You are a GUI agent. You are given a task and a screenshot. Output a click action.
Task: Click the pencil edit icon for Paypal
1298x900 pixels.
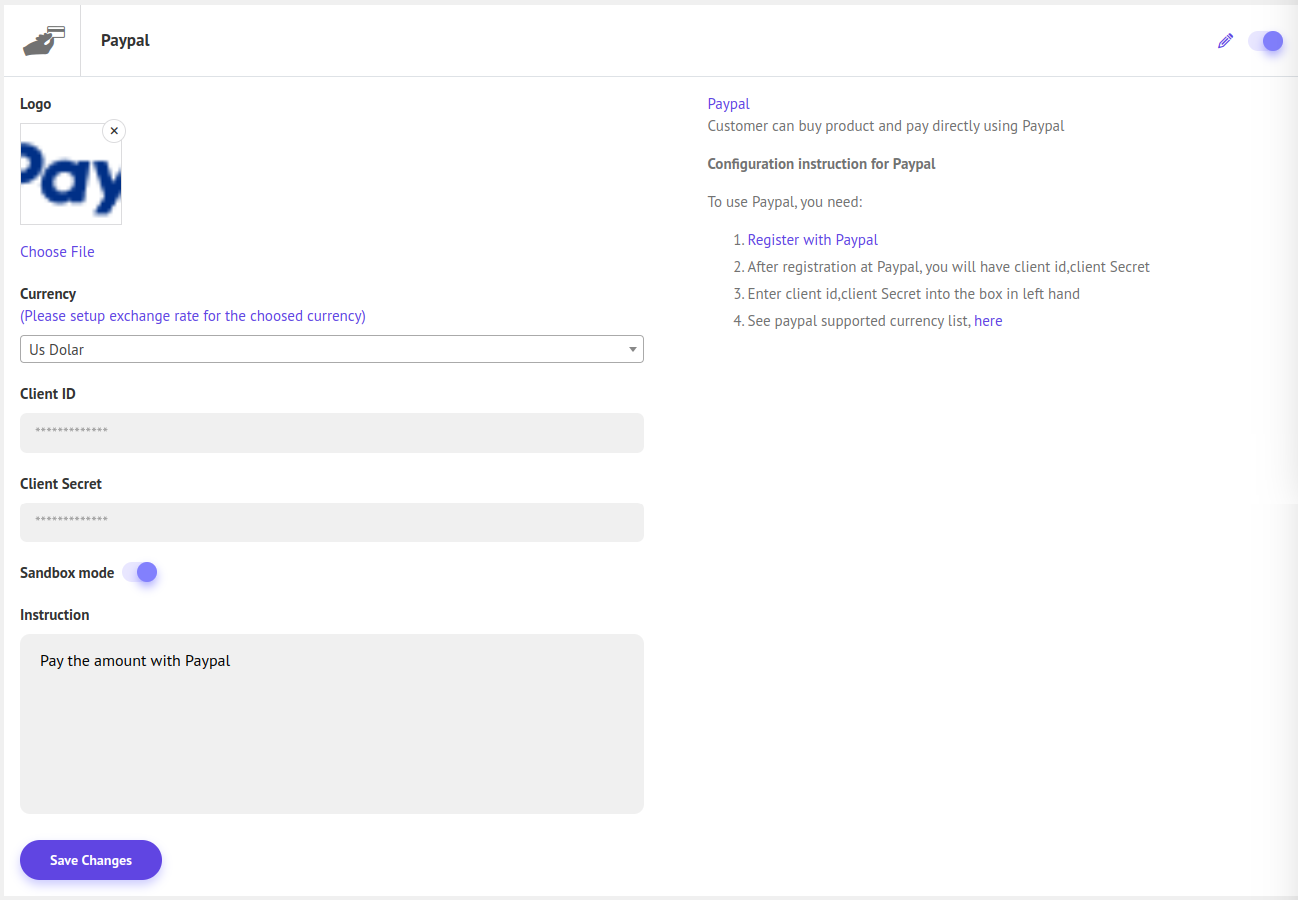1225,41
